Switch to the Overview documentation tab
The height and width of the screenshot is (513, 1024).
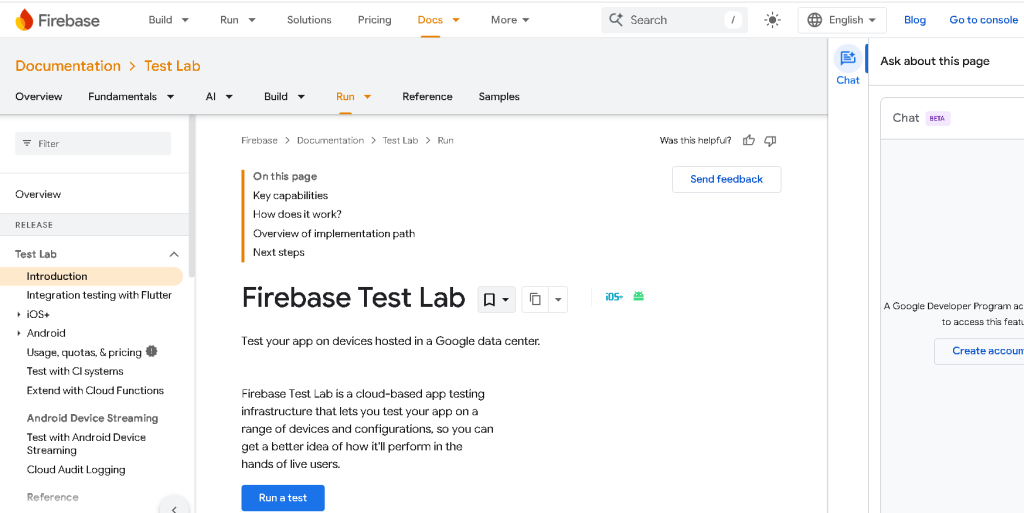39,97
